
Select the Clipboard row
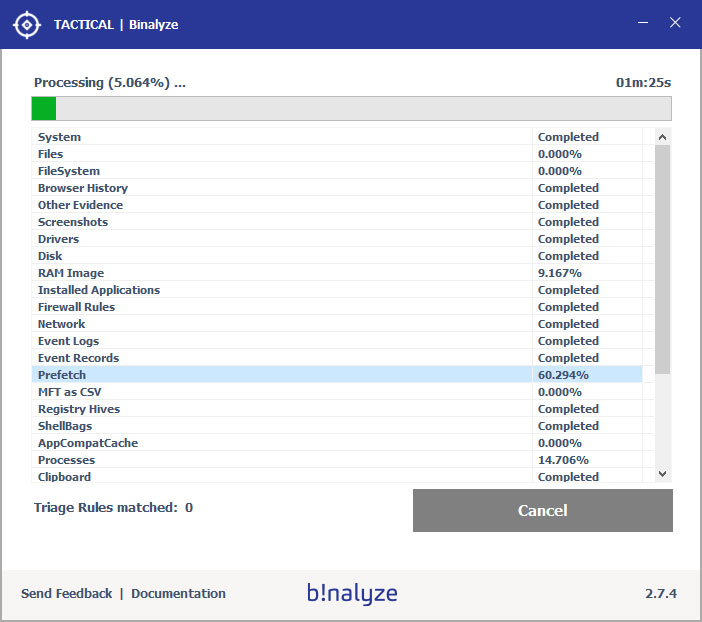pos(337,476)
